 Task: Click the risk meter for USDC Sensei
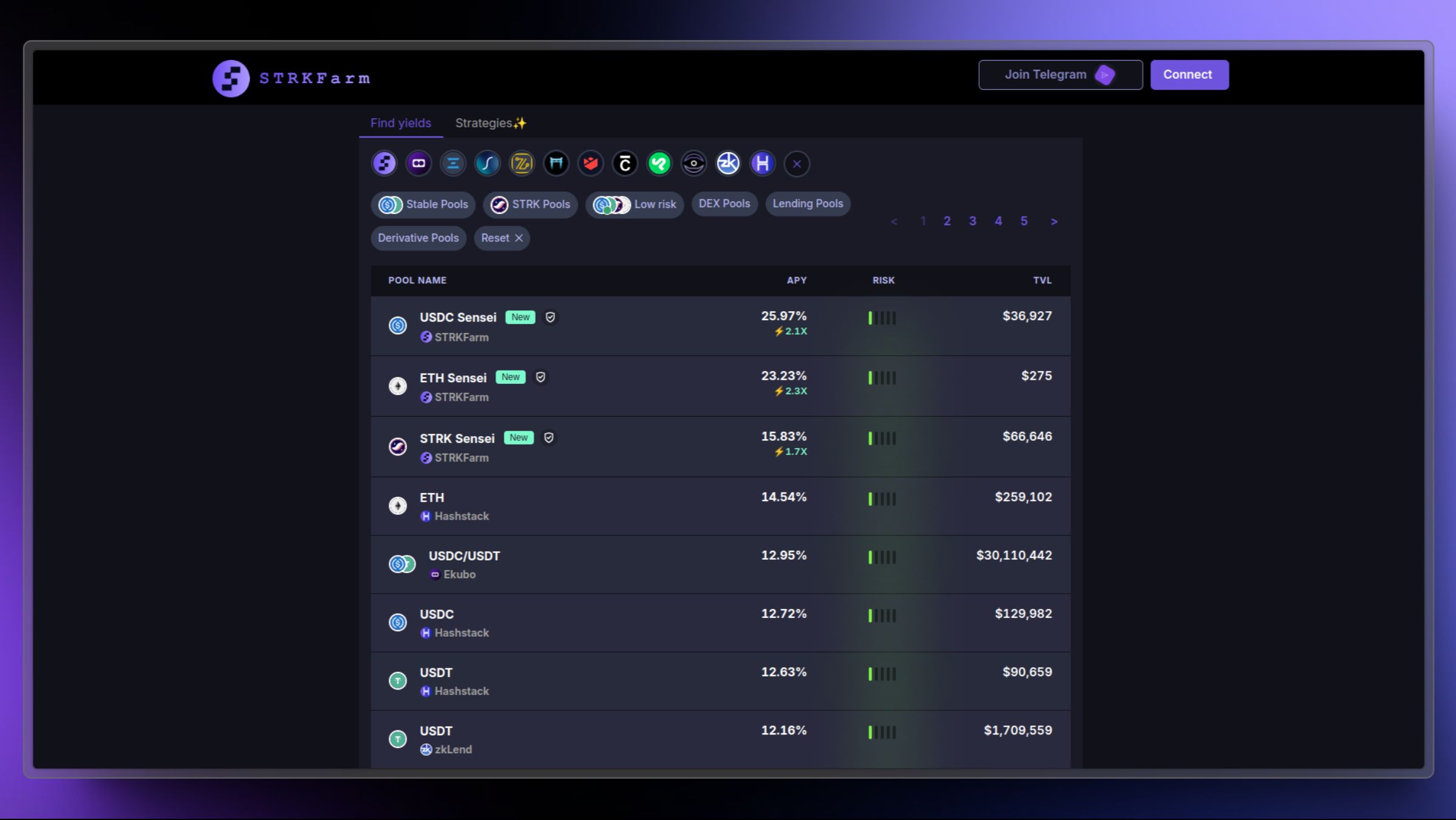(x=882, y=318)
